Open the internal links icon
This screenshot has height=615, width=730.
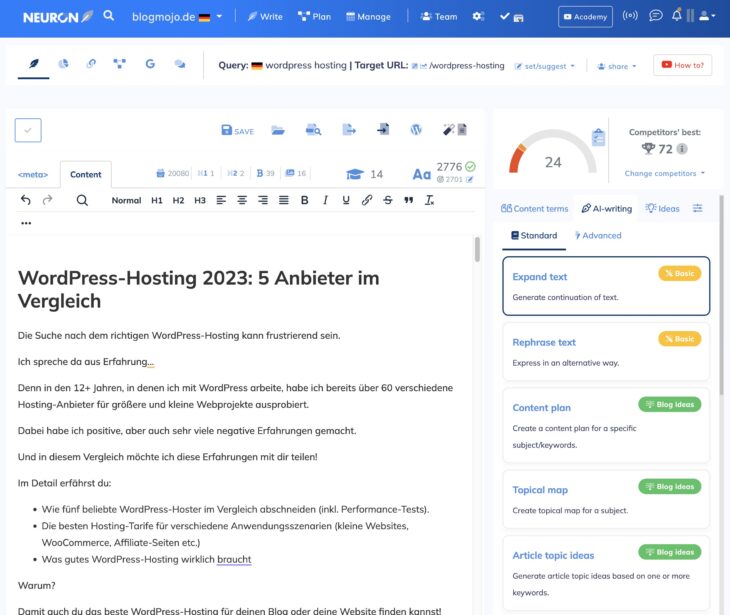click(91, 63)
